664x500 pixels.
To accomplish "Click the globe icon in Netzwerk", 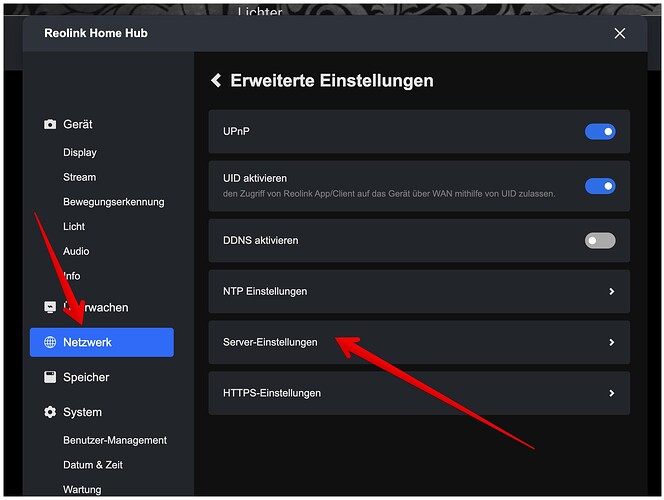I will 50,342.
